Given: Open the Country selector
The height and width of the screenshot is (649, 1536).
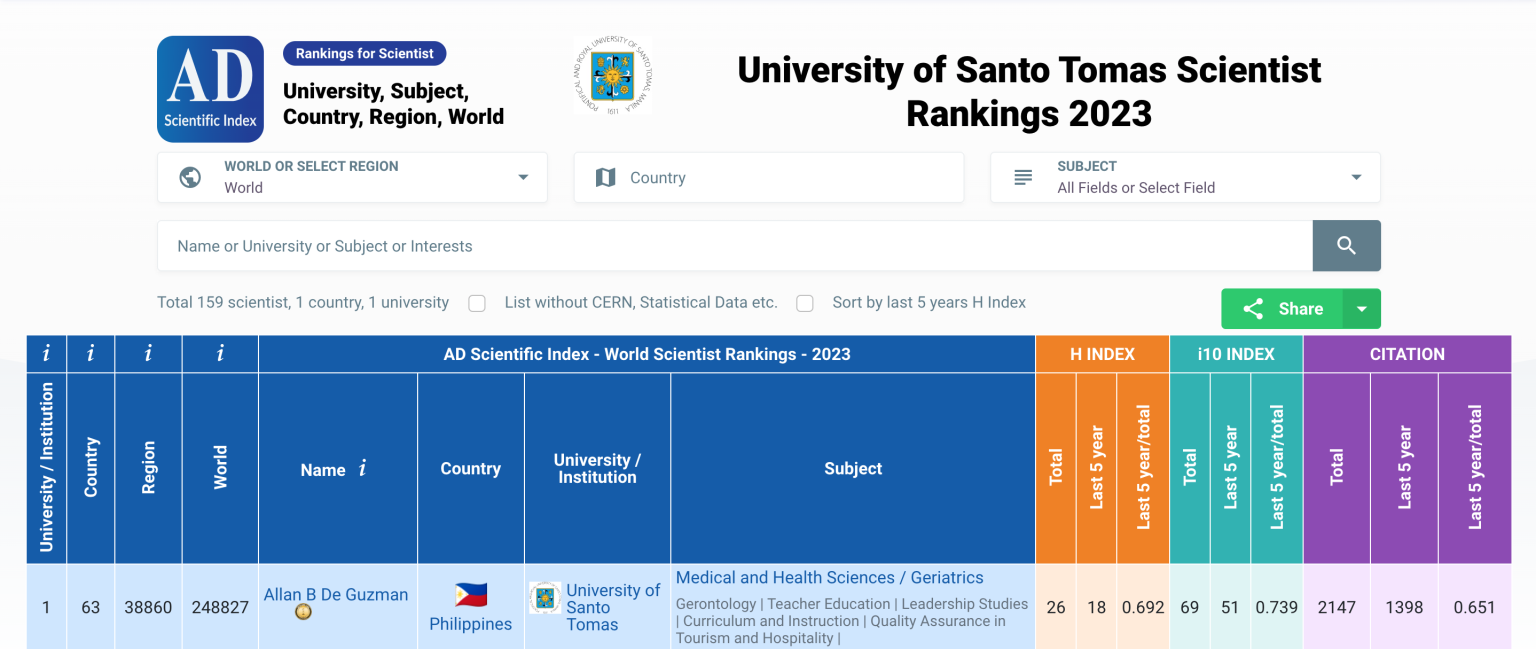Looking at the screenshot, I should (769, 178).
